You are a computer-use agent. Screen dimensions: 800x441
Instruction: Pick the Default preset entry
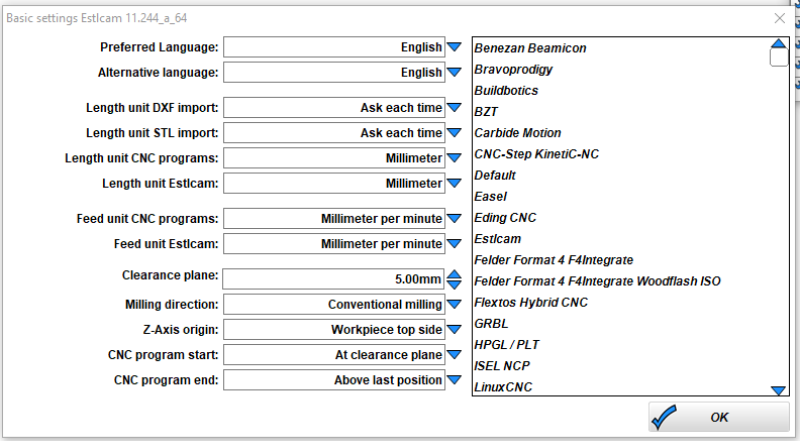coord(495,175)
